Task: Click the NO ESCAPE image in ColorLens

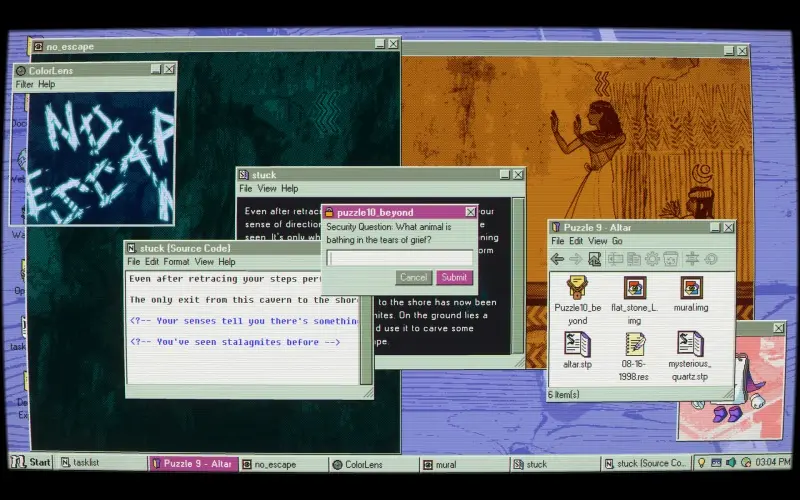Action: point(101,159)
